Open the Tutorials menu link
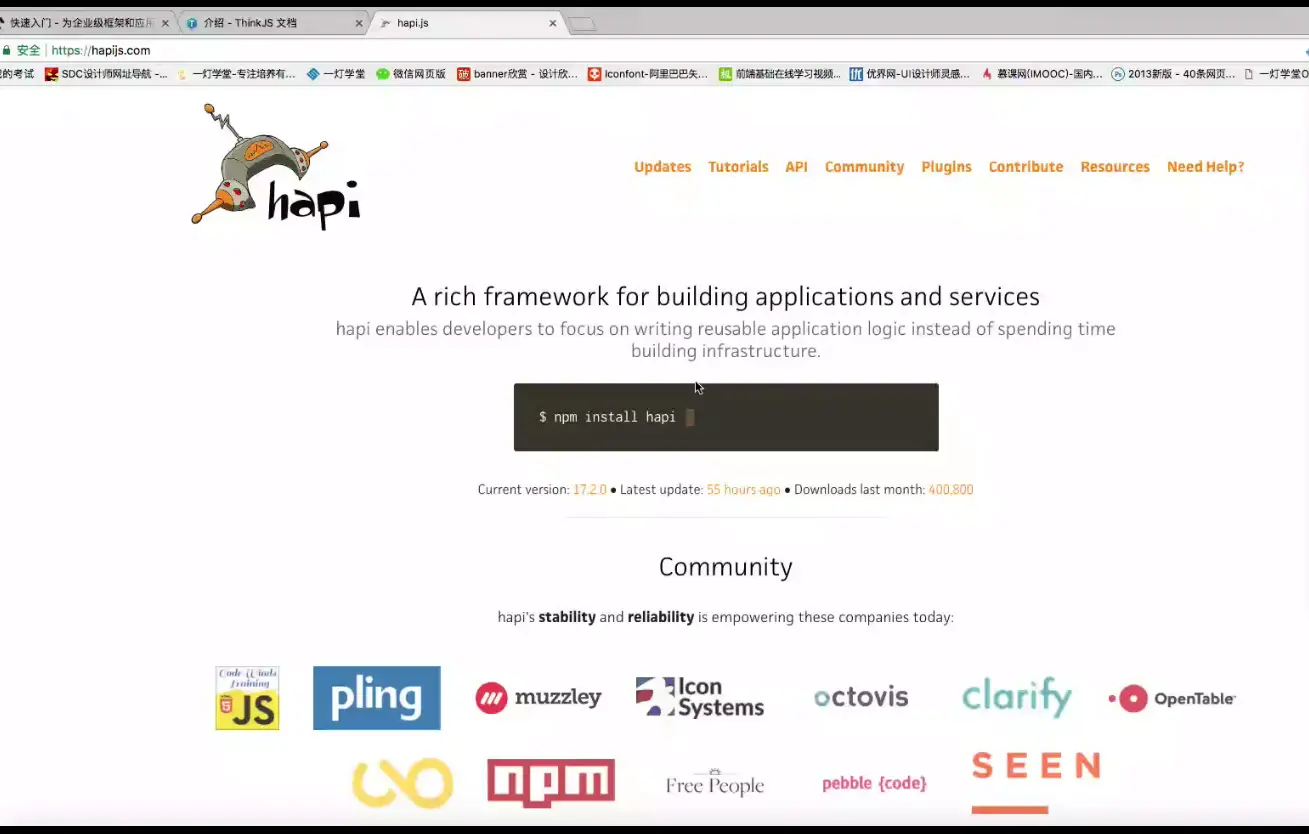Viewport: 1309px width, 834px height. (738, 167)
